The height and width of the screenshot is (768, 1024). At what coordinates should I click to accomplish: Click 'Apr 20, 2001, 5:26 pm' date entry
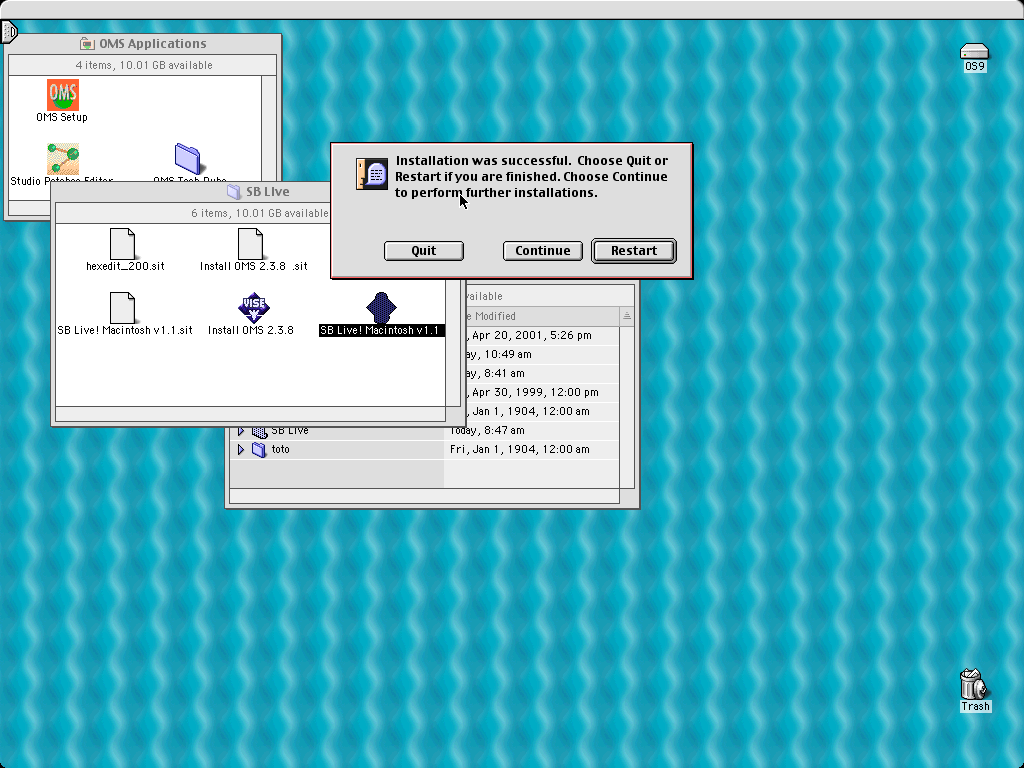[x=532, y=335]
